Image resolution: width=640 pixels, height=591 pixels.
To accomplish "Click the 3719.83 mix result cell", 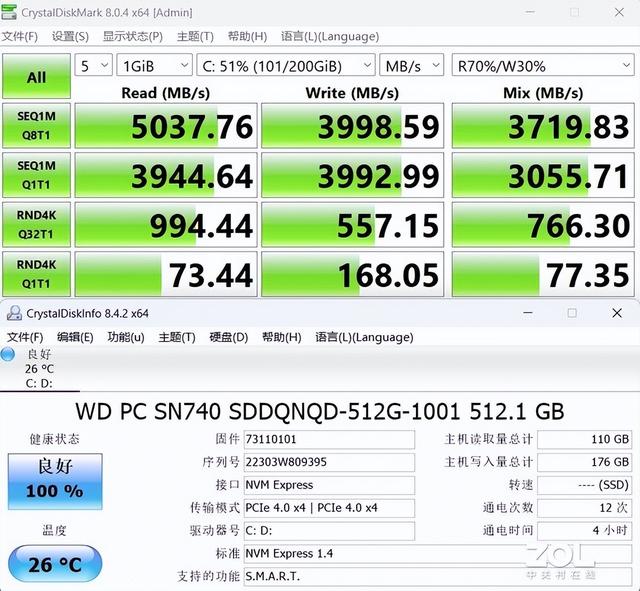I will (543, 125).
